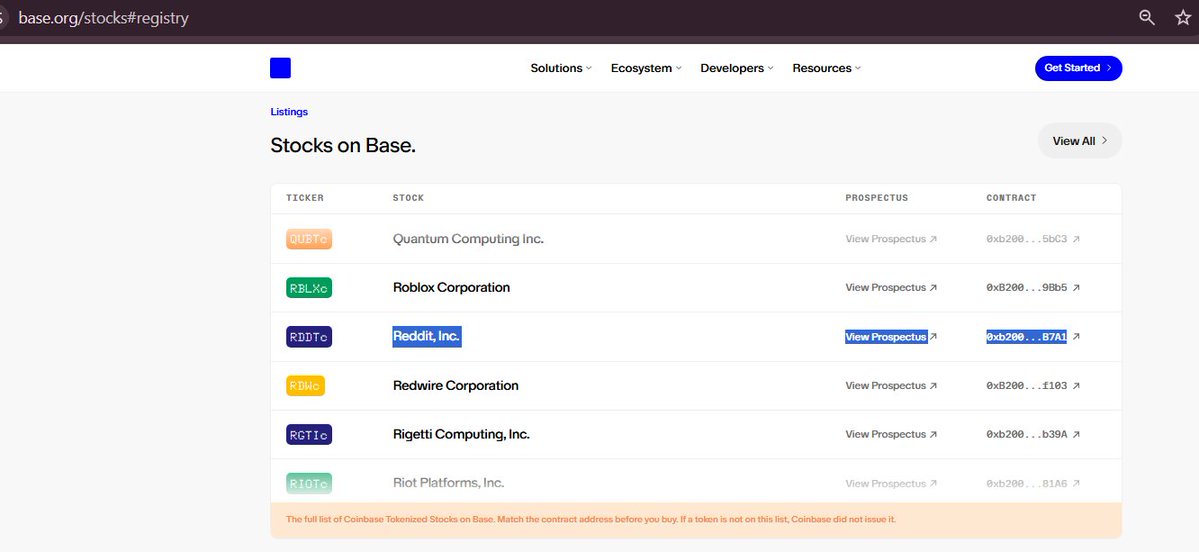The width and height of the screenshot is (1199, 552).
Task: Click the Riot Platforms prospectus external-link arrow
Action: (x=933, y=484)
